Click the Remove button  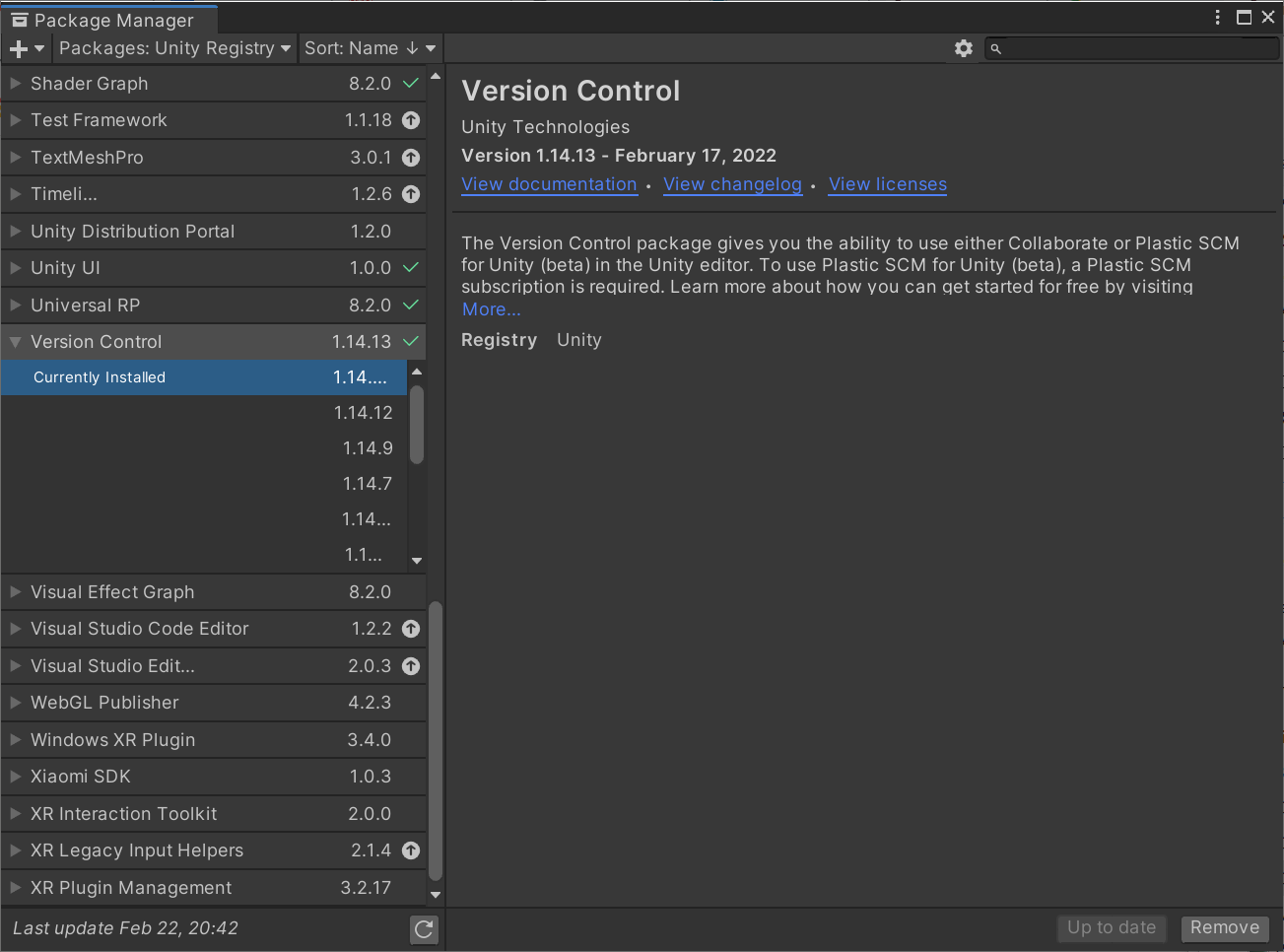click(x=1225, y=927)
